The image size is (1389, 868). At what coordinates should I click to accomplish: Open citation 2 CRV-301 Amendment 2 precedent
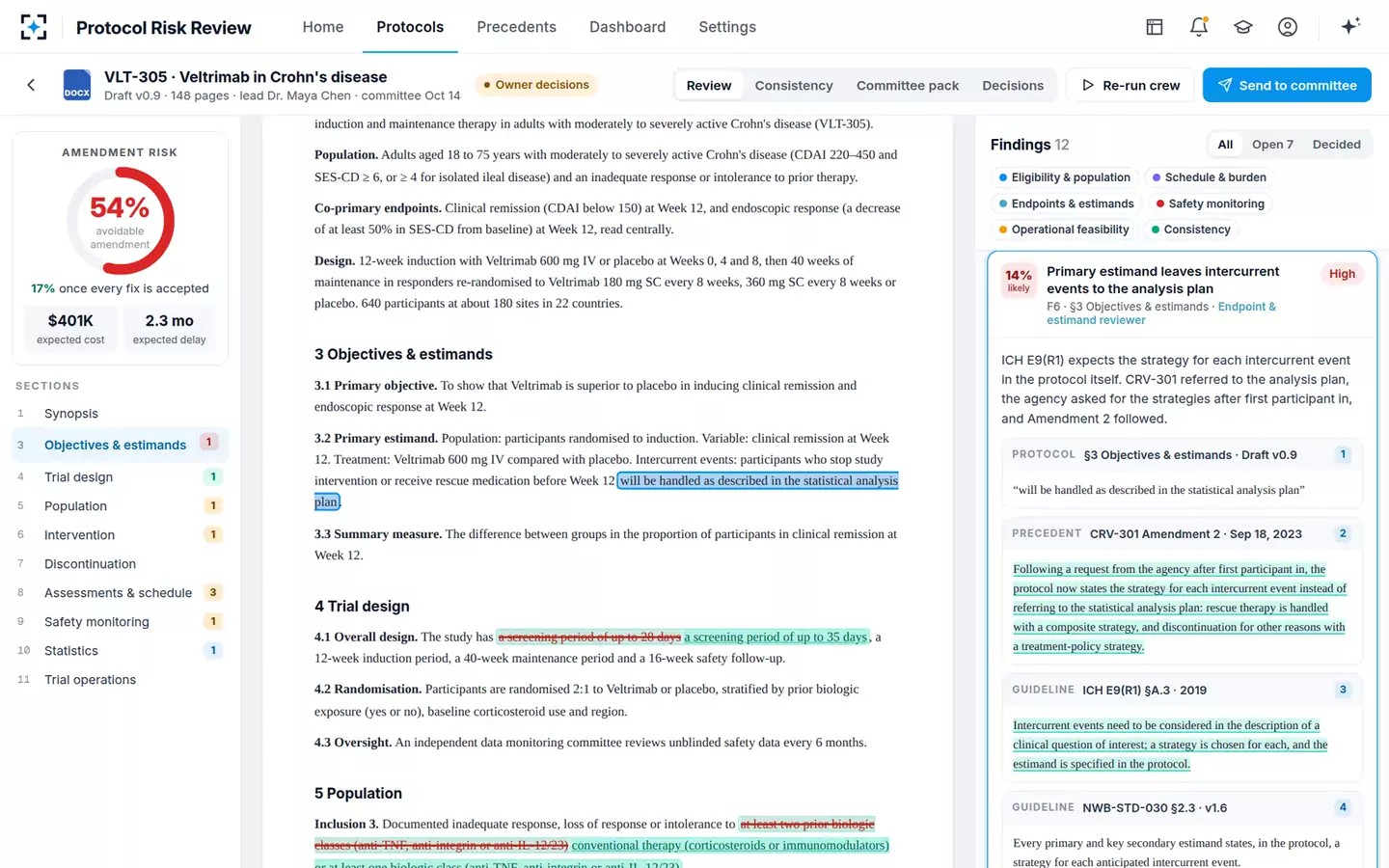click(1182, 591)
